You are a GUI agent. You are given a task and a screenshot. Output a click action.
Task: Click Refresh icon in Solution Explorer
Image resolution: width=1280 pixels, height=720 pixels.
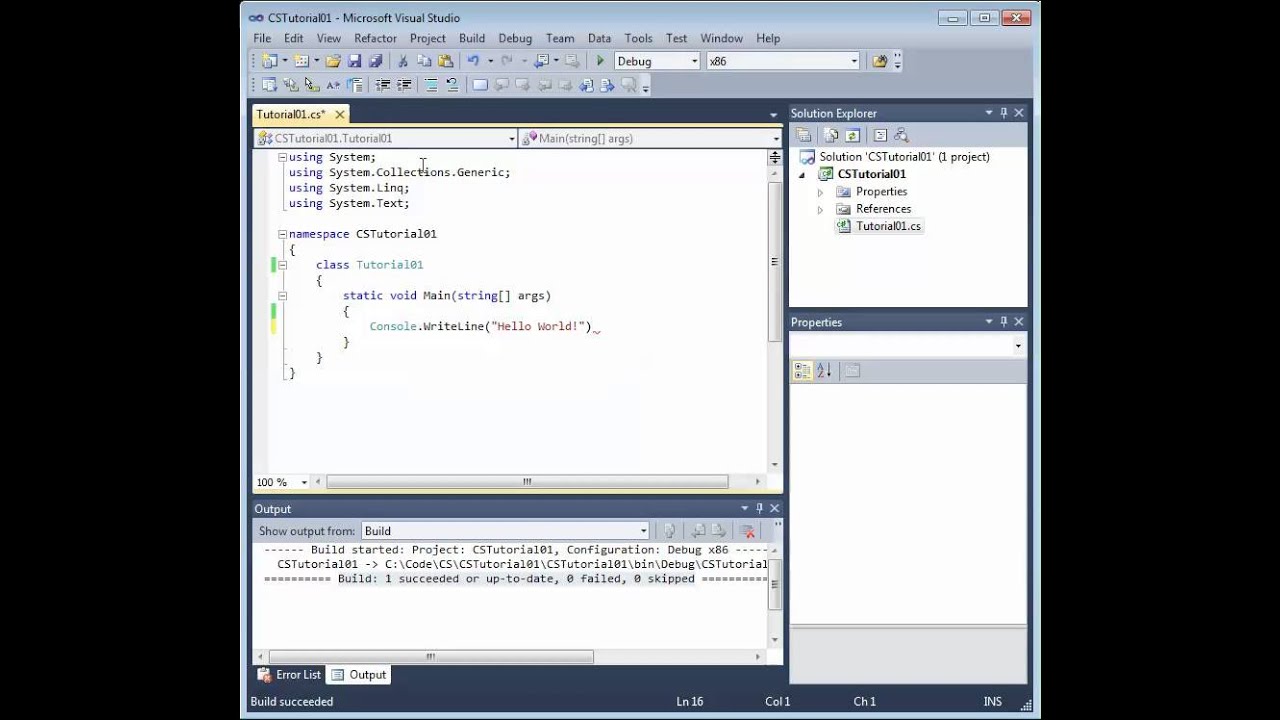(852, 135)
